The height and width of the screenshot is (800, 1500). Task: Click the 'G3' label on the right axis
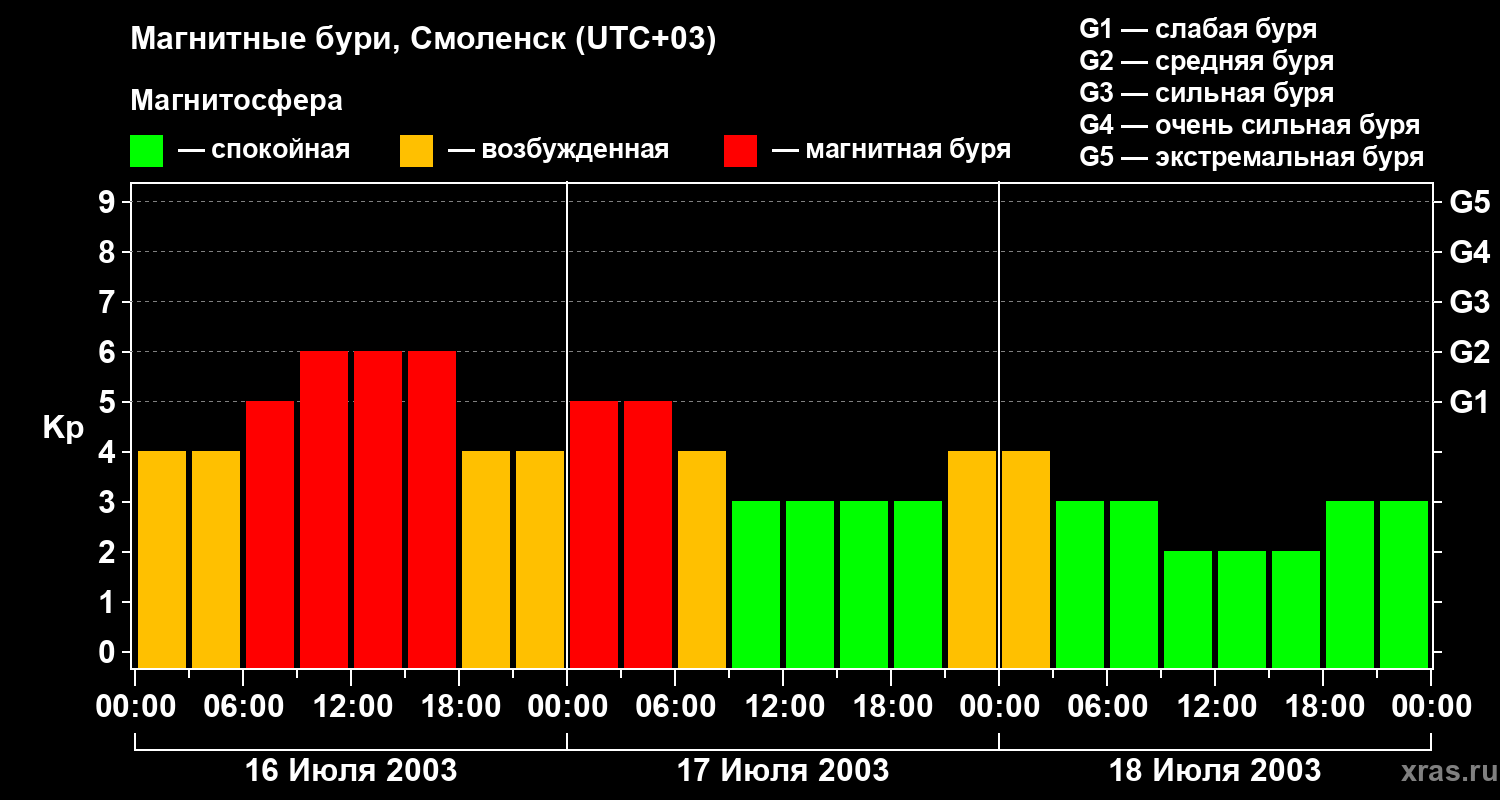(1469, 303)
